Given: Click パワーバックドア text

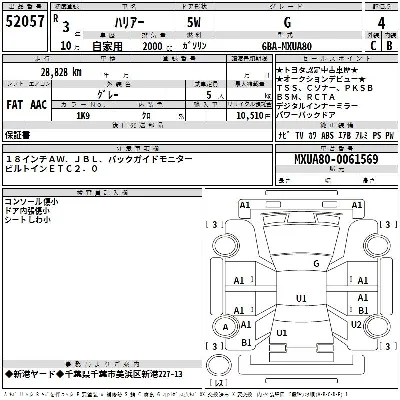Looking at the screenshot, I should 306,115.
